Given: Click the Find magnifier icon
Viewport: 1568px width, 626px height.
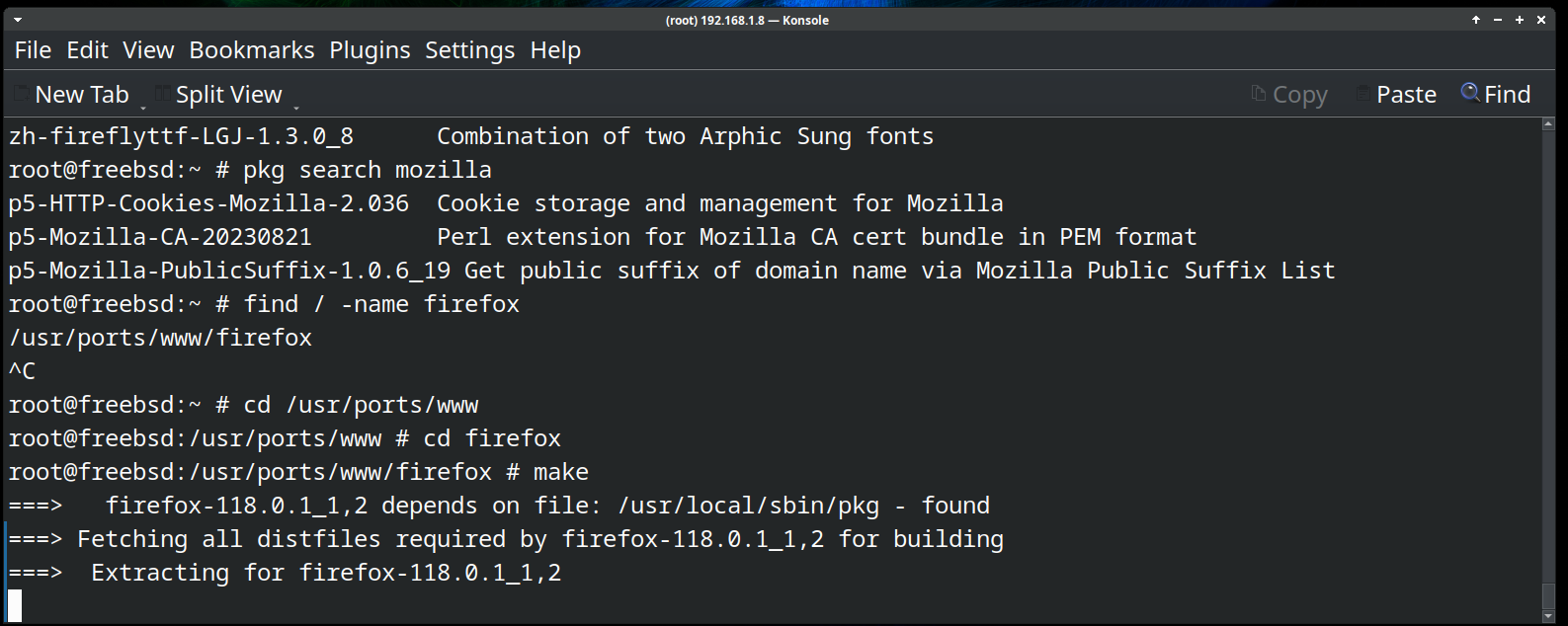Looking at the screenshot, I should coord(1470,93).
